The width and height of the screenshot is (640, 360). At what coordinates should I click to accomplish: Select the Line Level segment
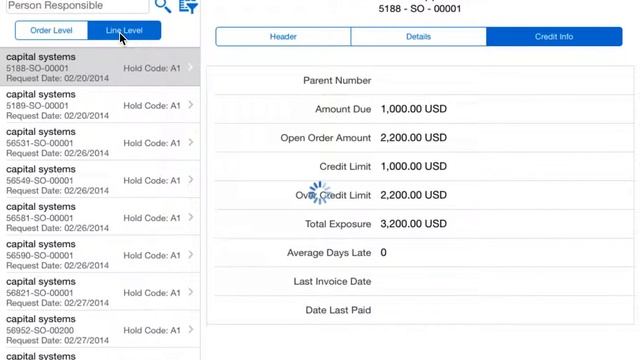124,31
